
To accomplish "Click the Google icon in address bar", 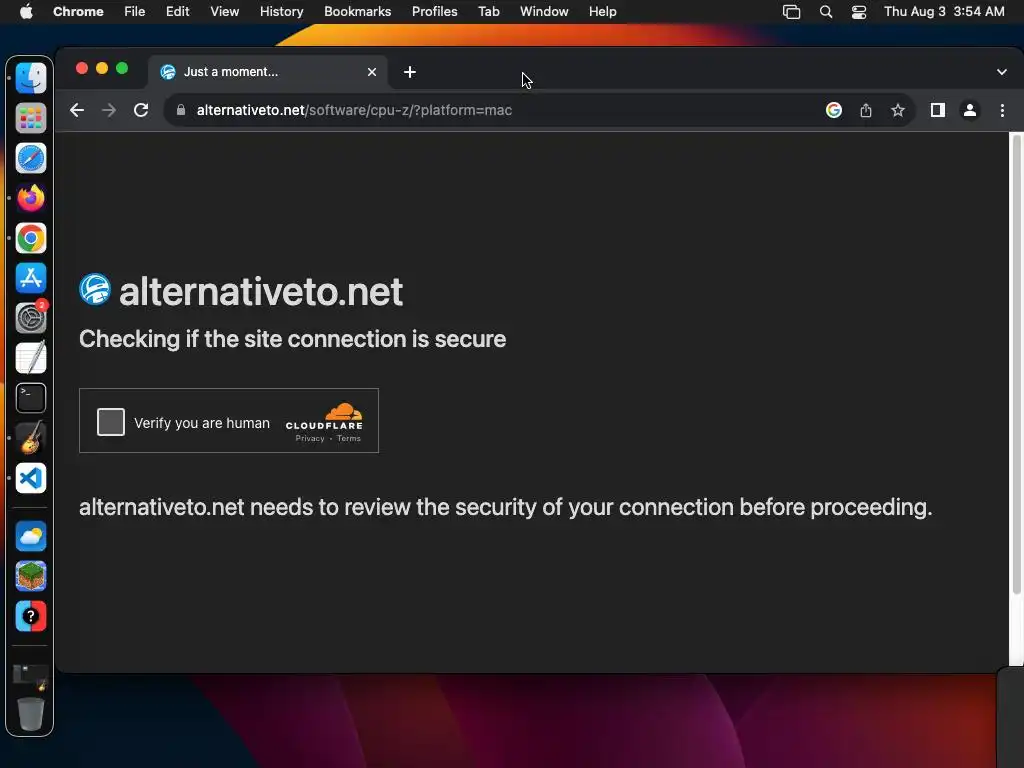I will point(833,110).
